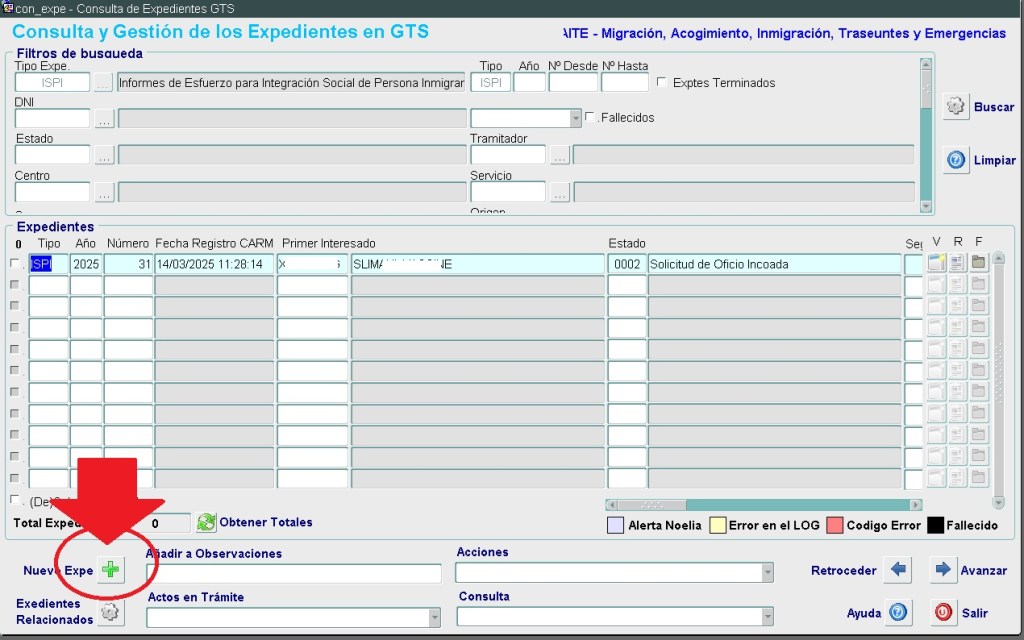Expand the Acciones dropdown
The height and width of the screenshot is (640, 1024).
(x=767, y=573)
